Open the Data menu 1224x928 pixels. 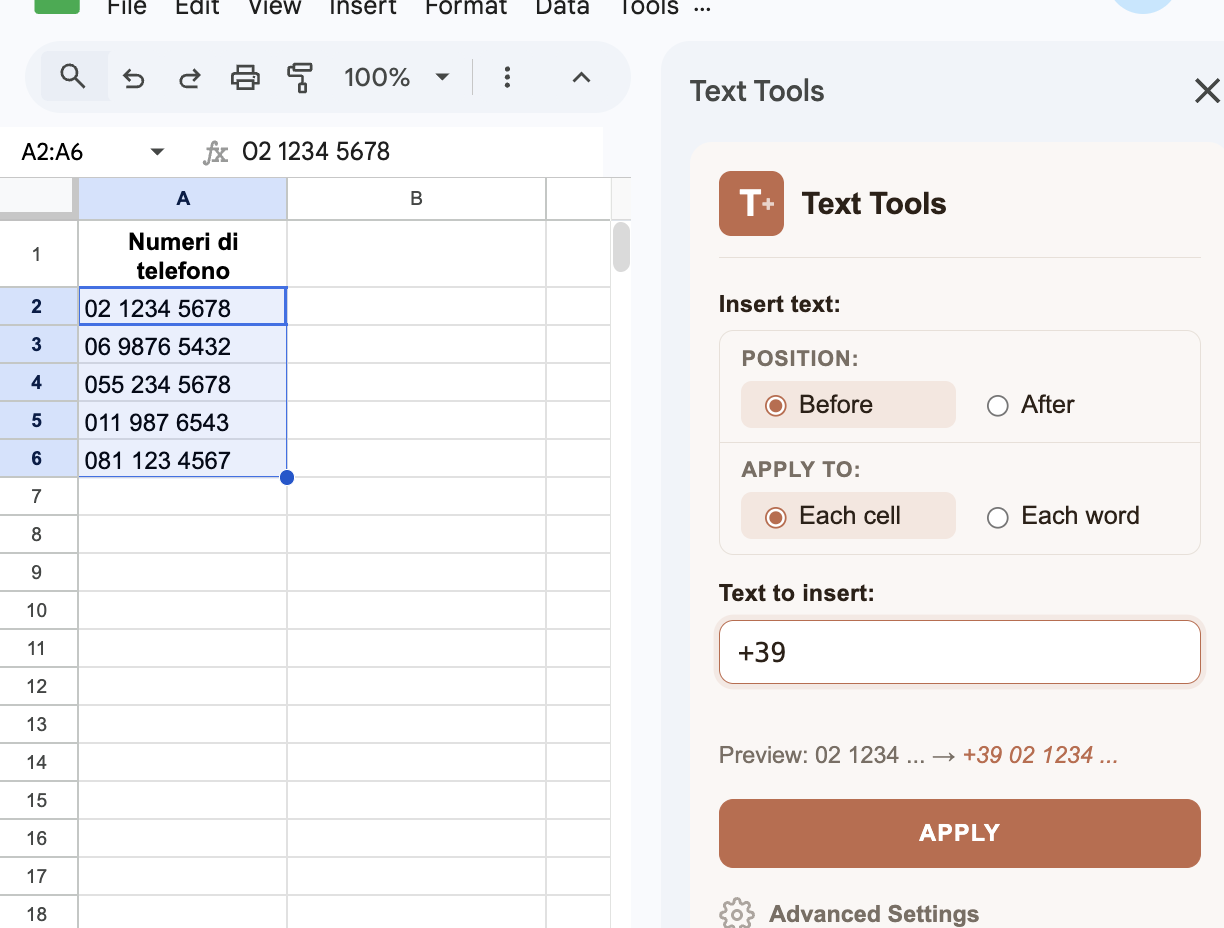(561, 9)
